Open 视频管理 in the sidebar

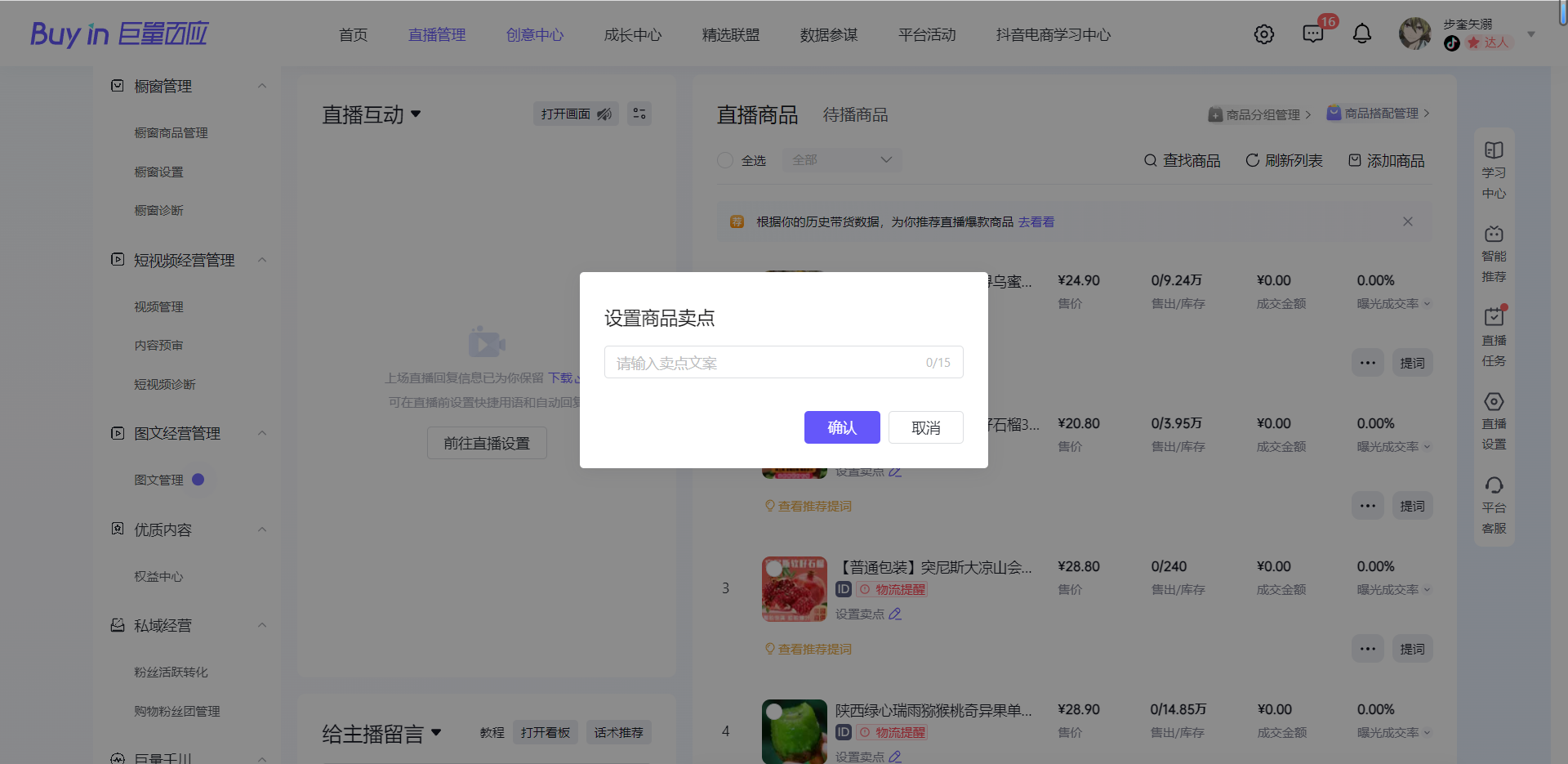pos(158,306)
